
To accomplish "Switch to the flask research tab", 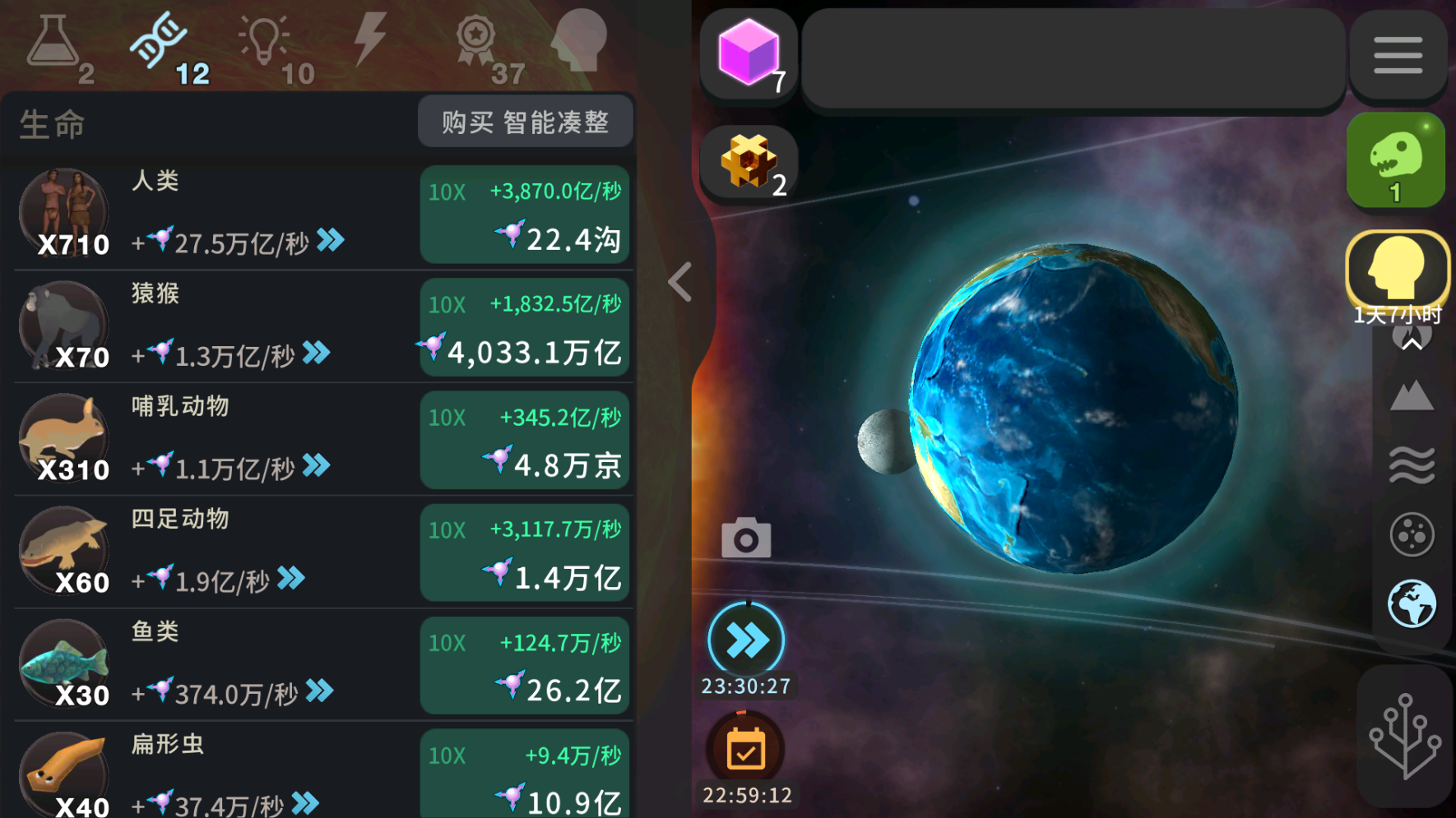I will coord(58,47).
